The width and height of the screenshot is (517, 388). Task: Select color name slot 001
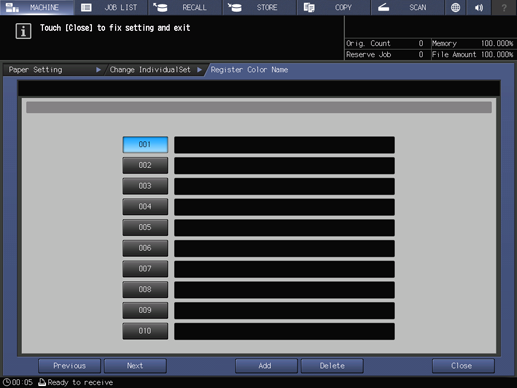pos(145,145)
